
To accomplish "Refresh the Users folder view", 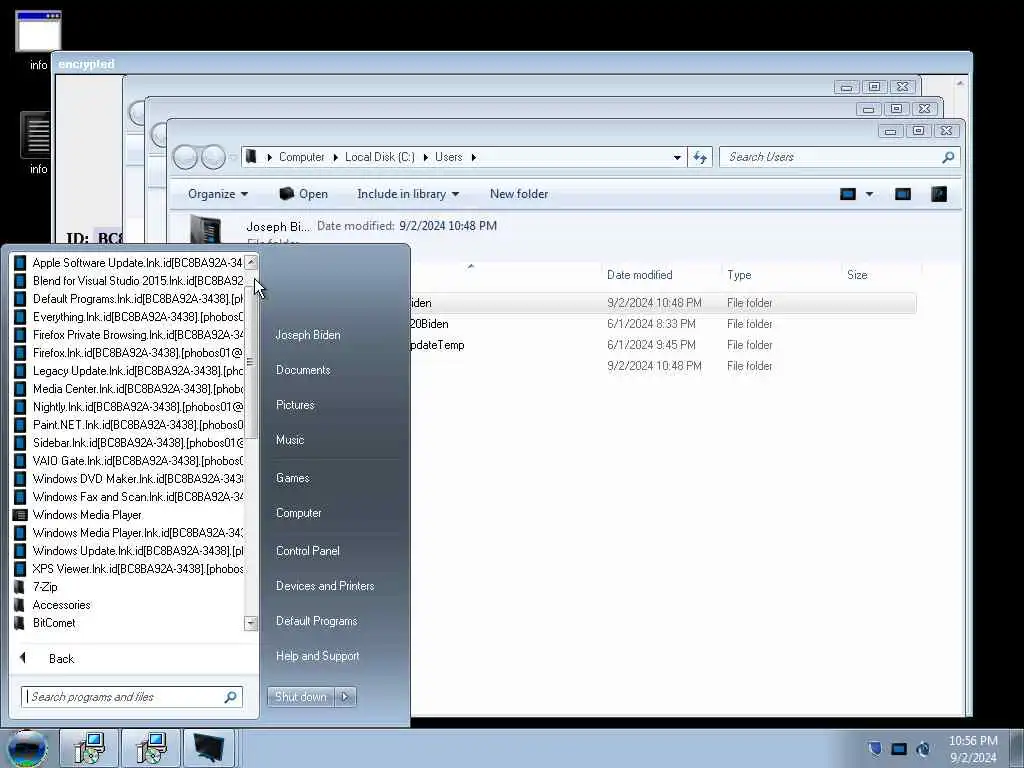I will 700,157.
